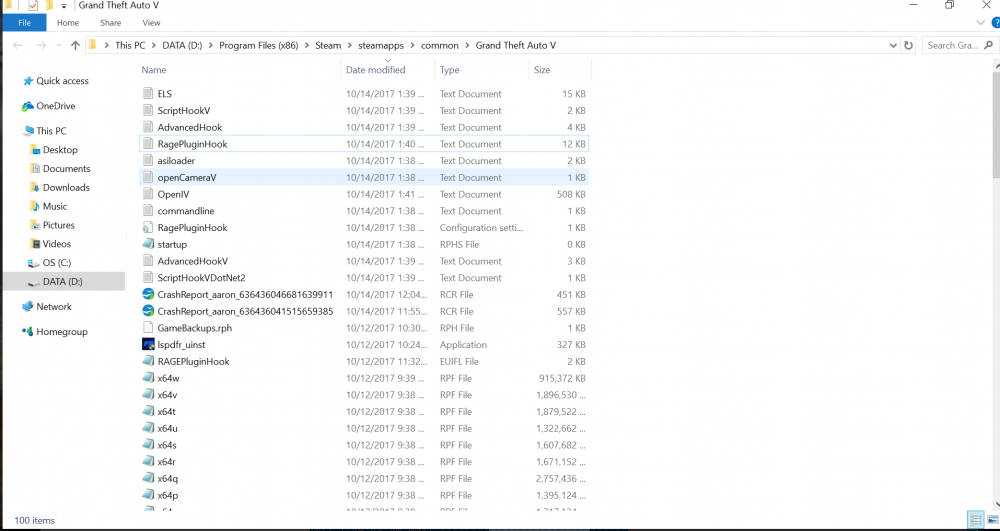
Task: Refresh the folder view
Action: point(909,45)
